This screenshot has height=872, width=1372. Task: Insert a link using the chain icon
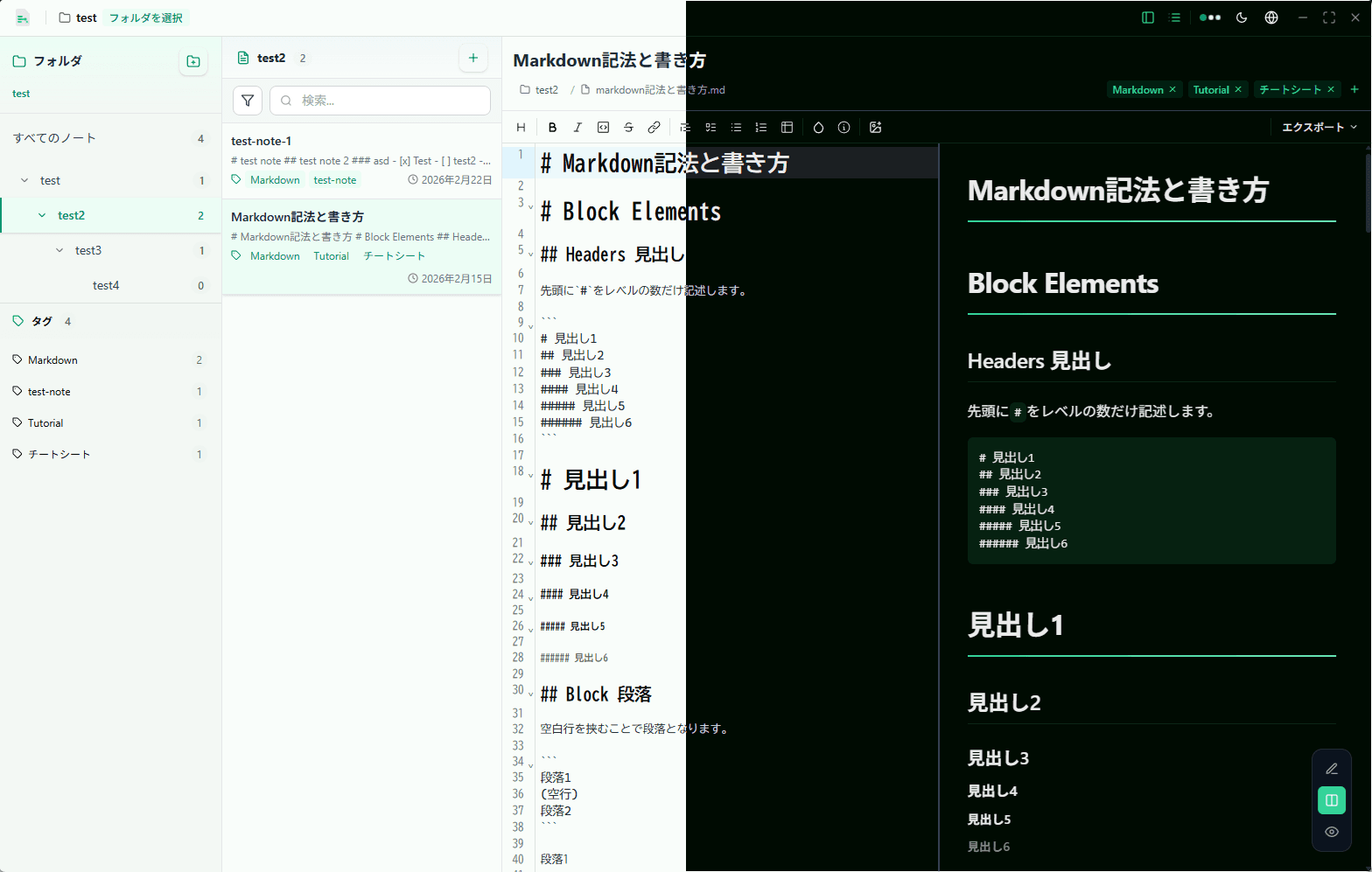point(654,128)
